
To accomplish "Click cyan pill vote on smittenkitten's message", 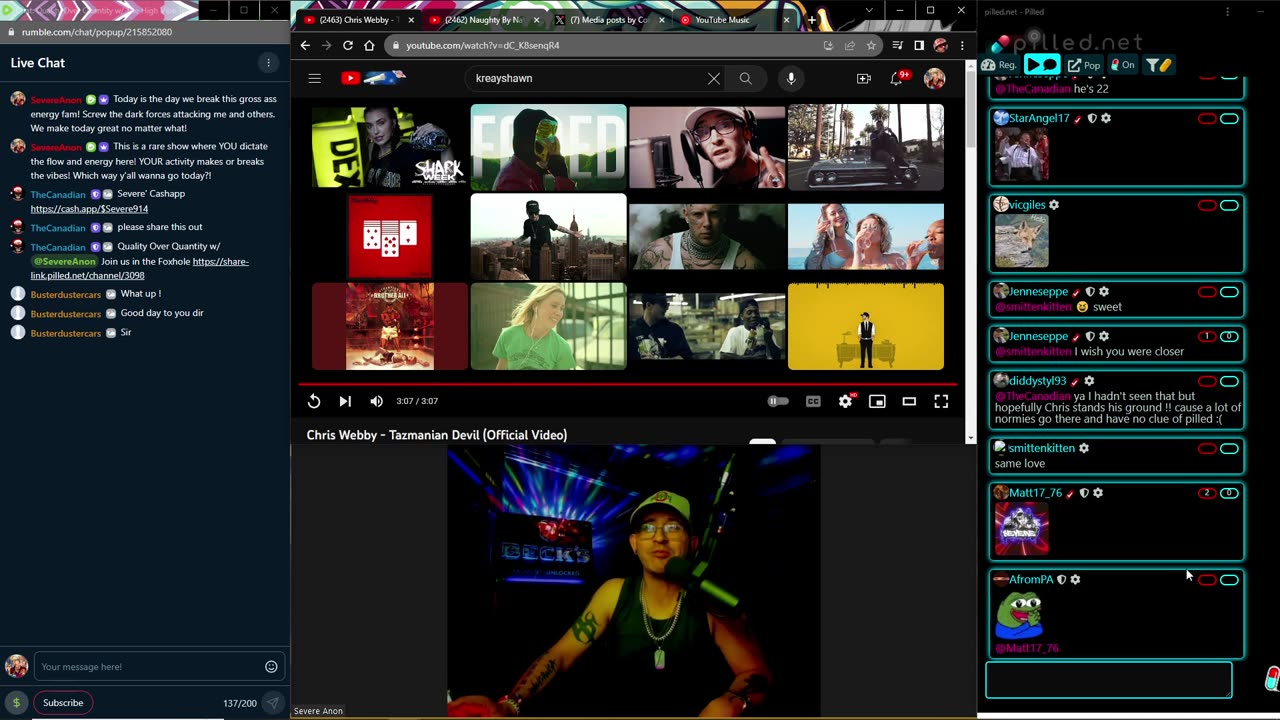I will point(1229,449).
